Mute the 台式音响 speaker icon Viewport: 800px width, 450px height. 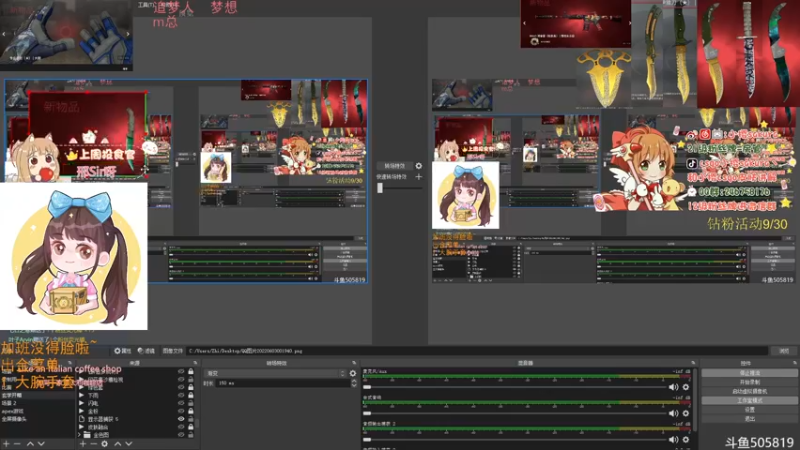click(x=673, y=413)
